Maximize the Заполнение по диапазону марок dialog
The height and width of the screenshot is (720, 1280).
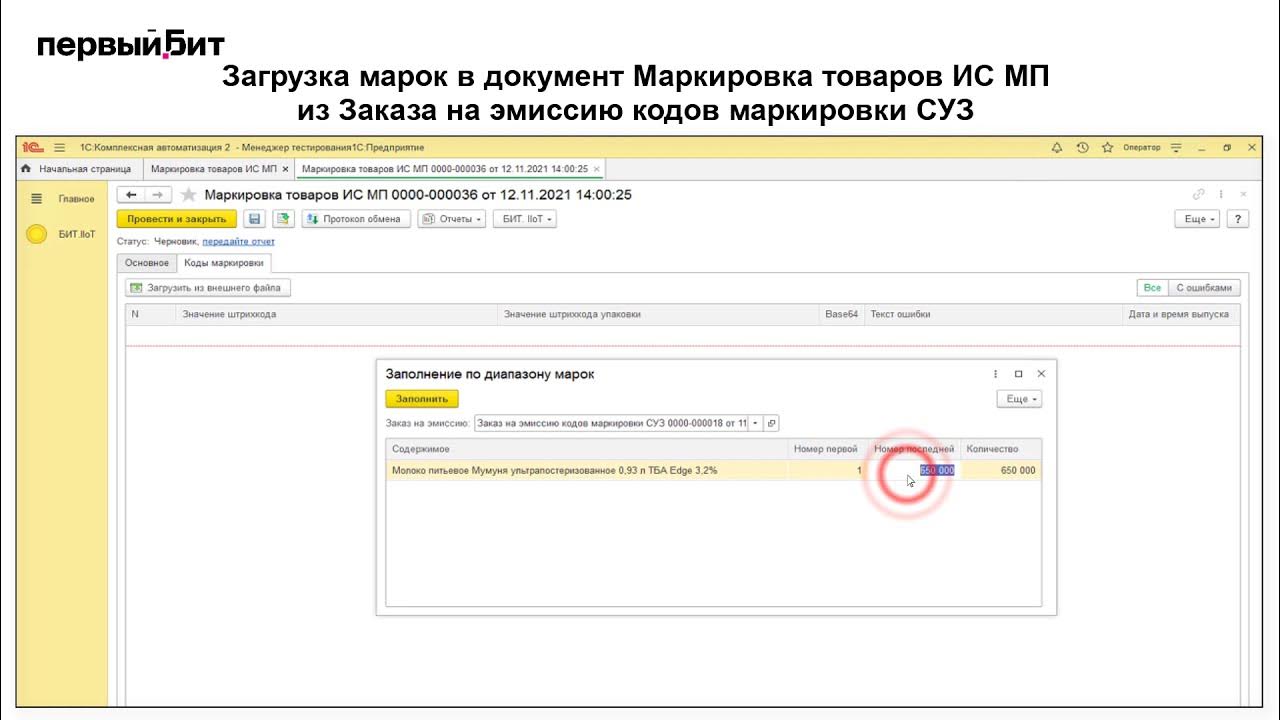point(1019,374)
